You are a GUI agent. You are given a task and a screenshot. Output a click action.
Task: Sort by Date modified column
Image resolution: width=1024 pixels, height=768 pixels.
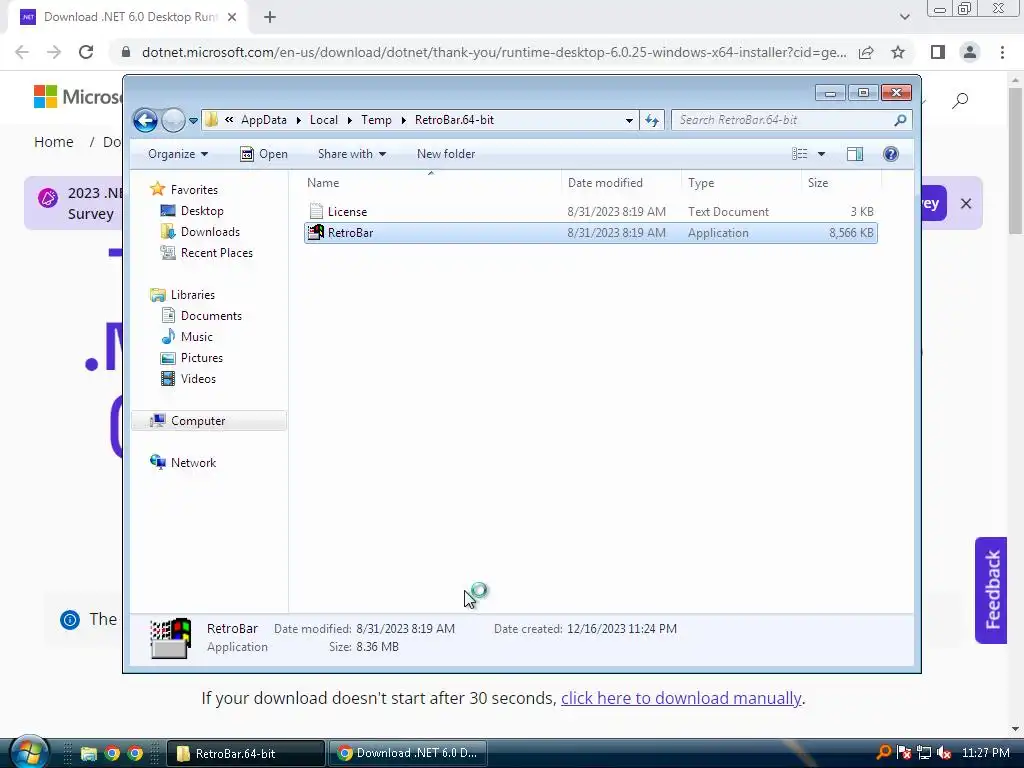(620, 183)
